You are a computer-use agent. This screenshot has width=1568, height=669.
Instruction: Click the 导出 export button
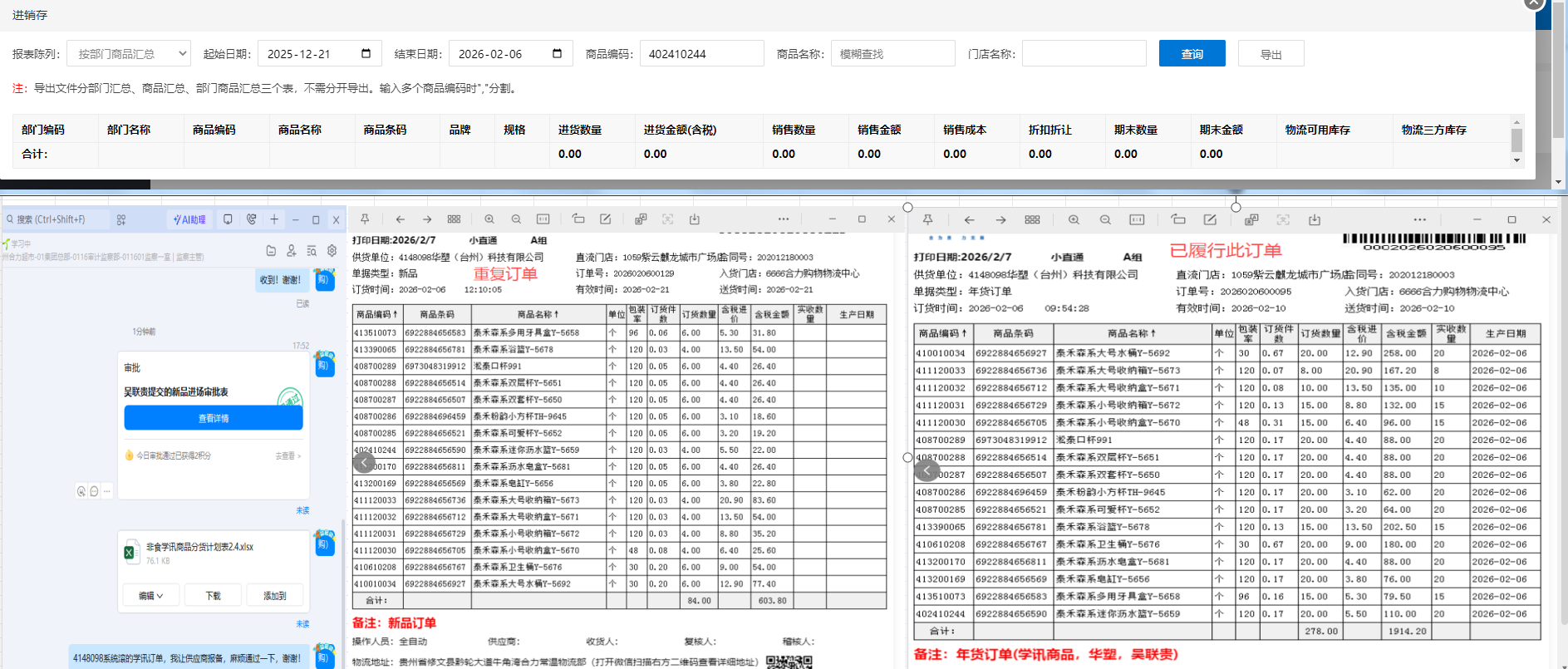pos(1271,54)
